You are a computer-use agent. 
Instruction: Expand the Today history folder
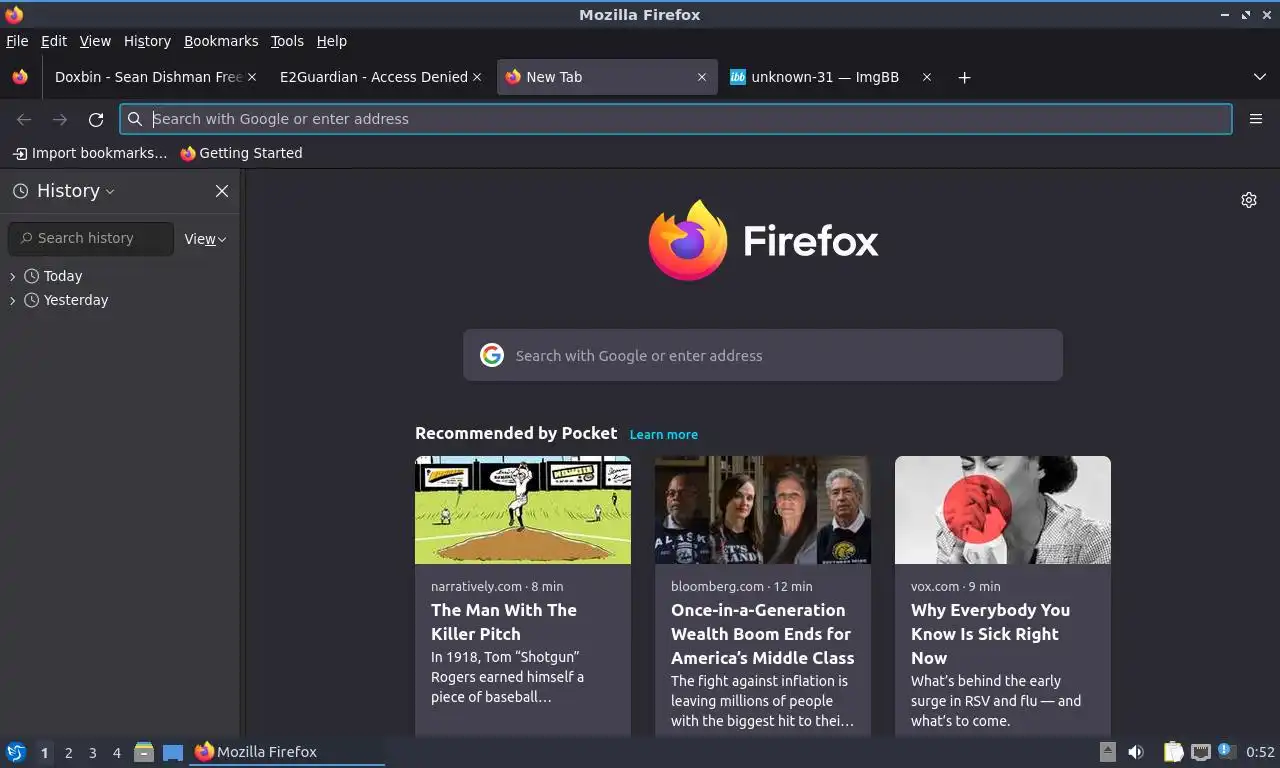pyautogui.click(x=13, y=276)
